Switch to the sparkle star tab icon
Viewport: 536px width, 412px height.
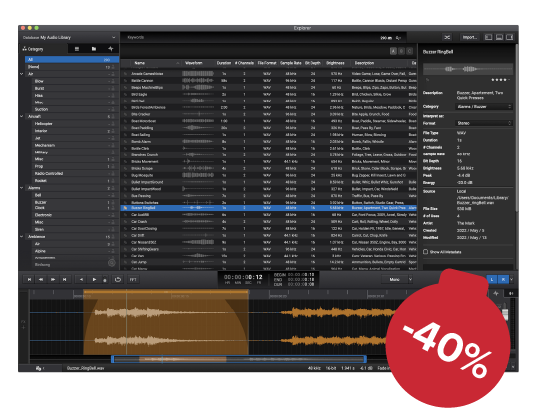pos(110,49)
